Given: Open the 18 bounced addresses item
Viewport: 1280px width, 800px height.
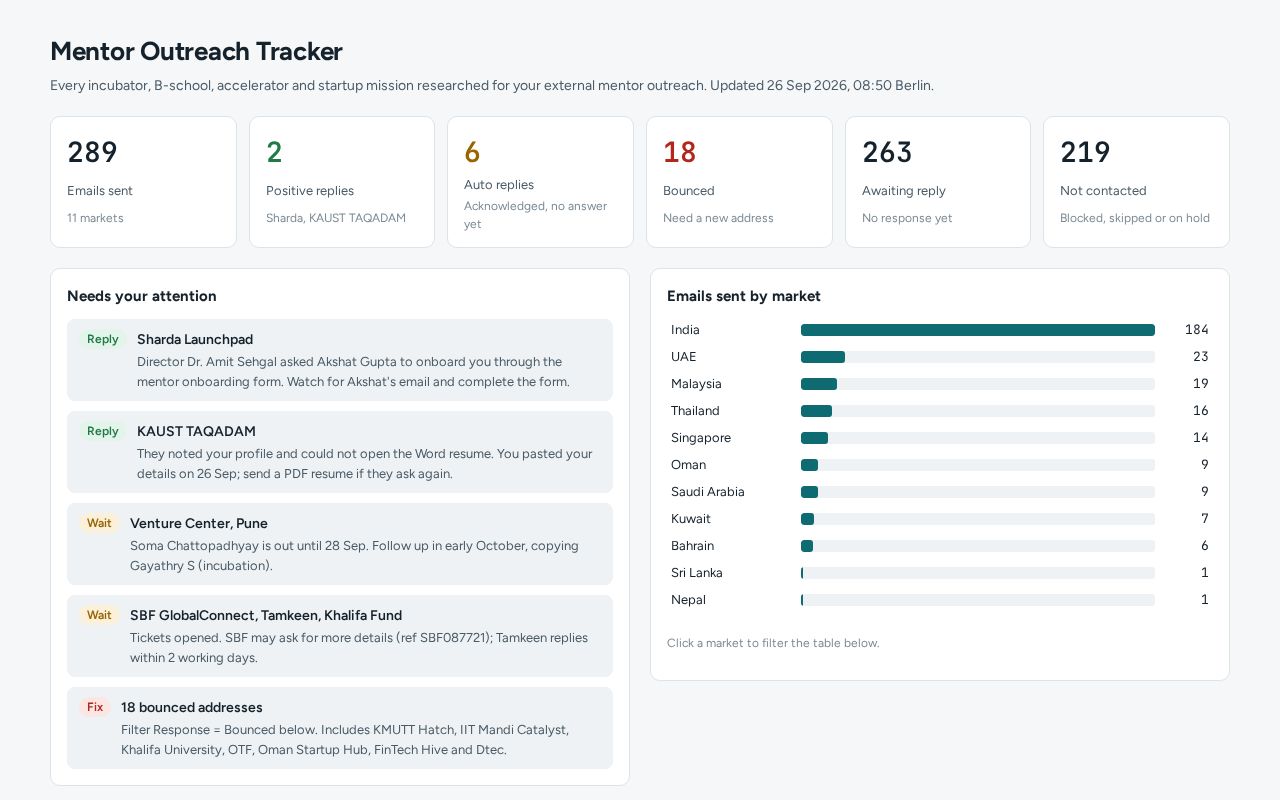Looking at the screenshot, I should click(x=340, y=728).
